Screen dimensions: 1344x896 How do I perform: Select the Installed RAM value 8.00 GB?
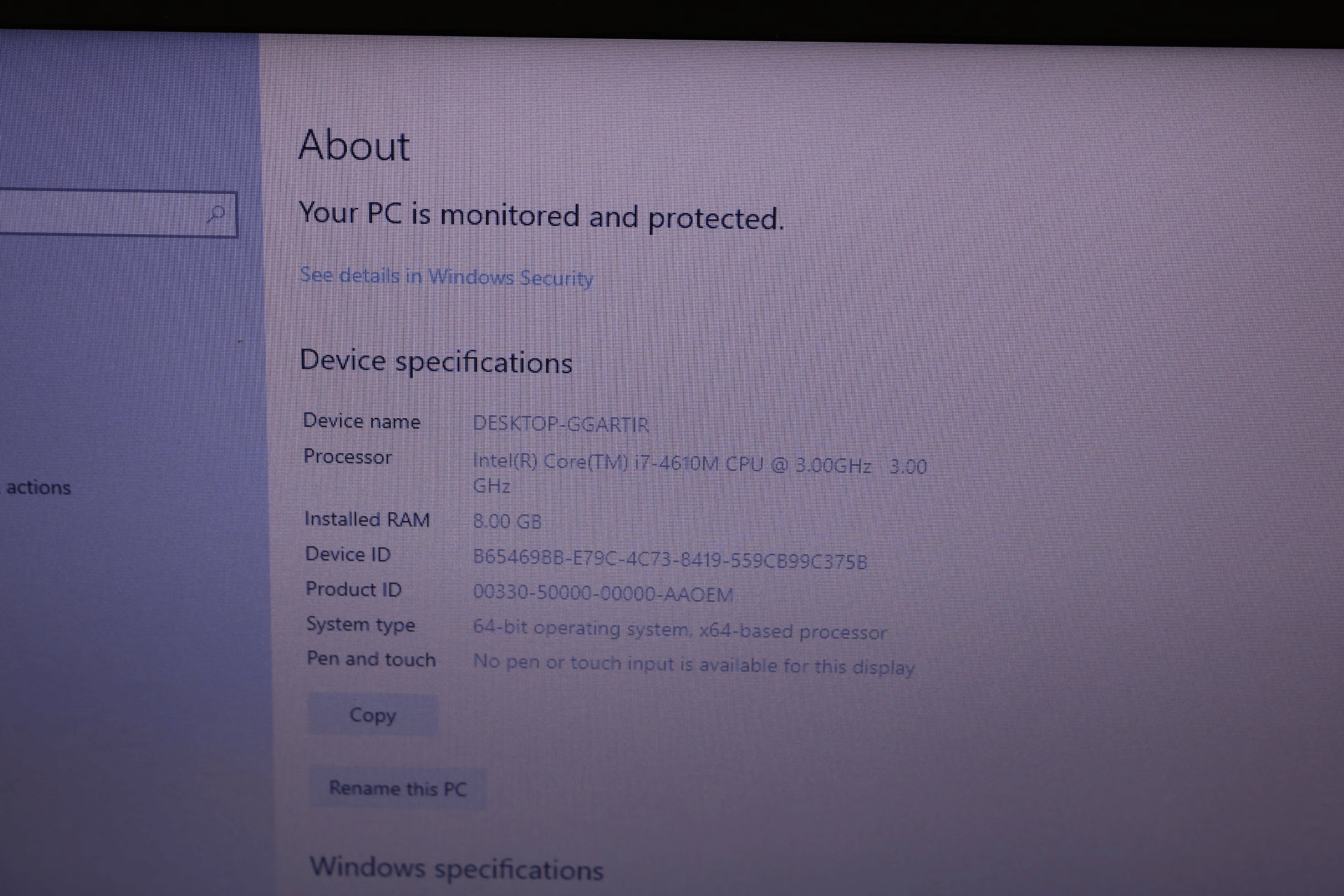click(x=505, y=521)
